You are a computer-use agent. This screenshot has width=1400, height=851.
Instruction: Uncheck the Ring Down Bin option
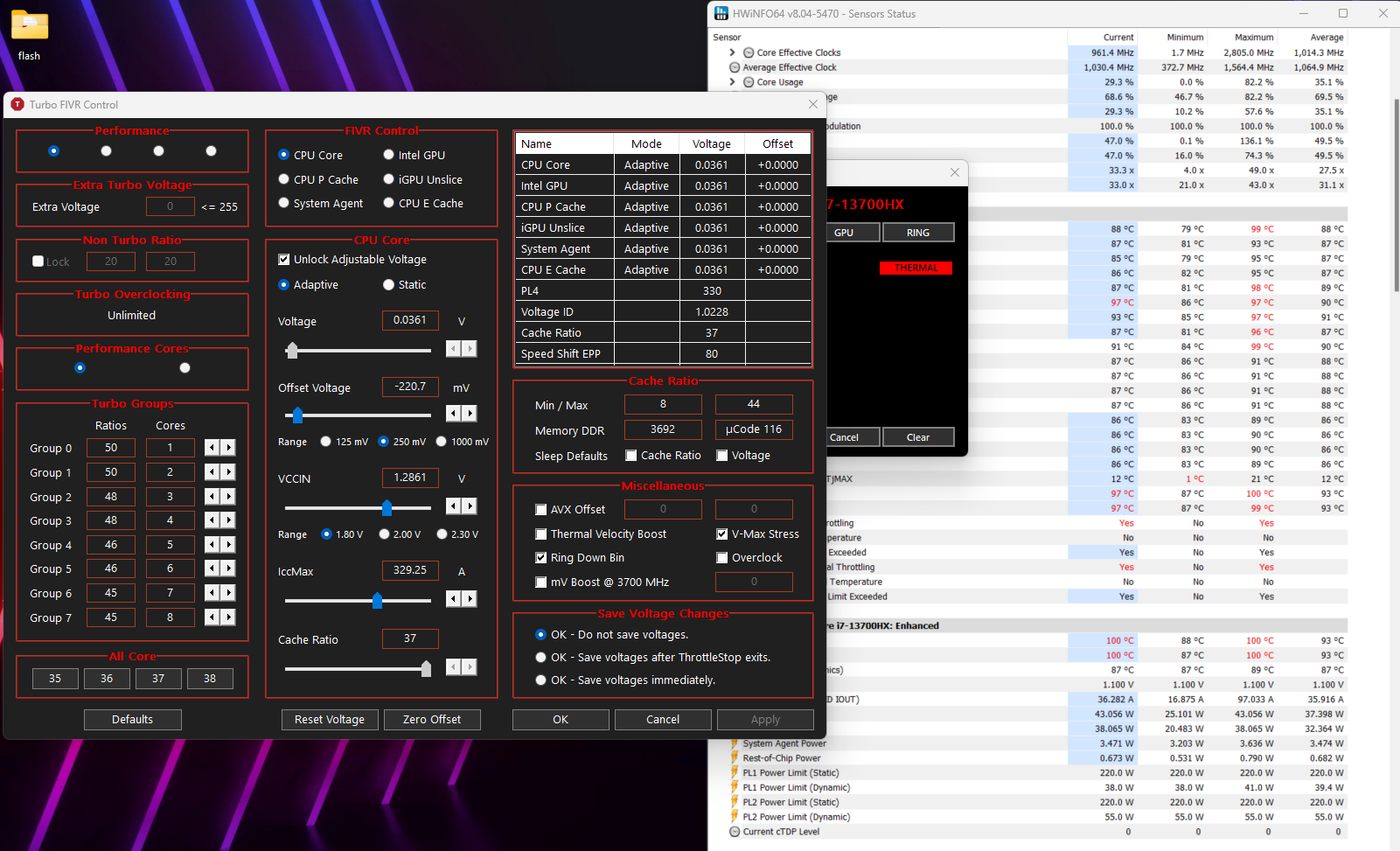pos(541,558)
